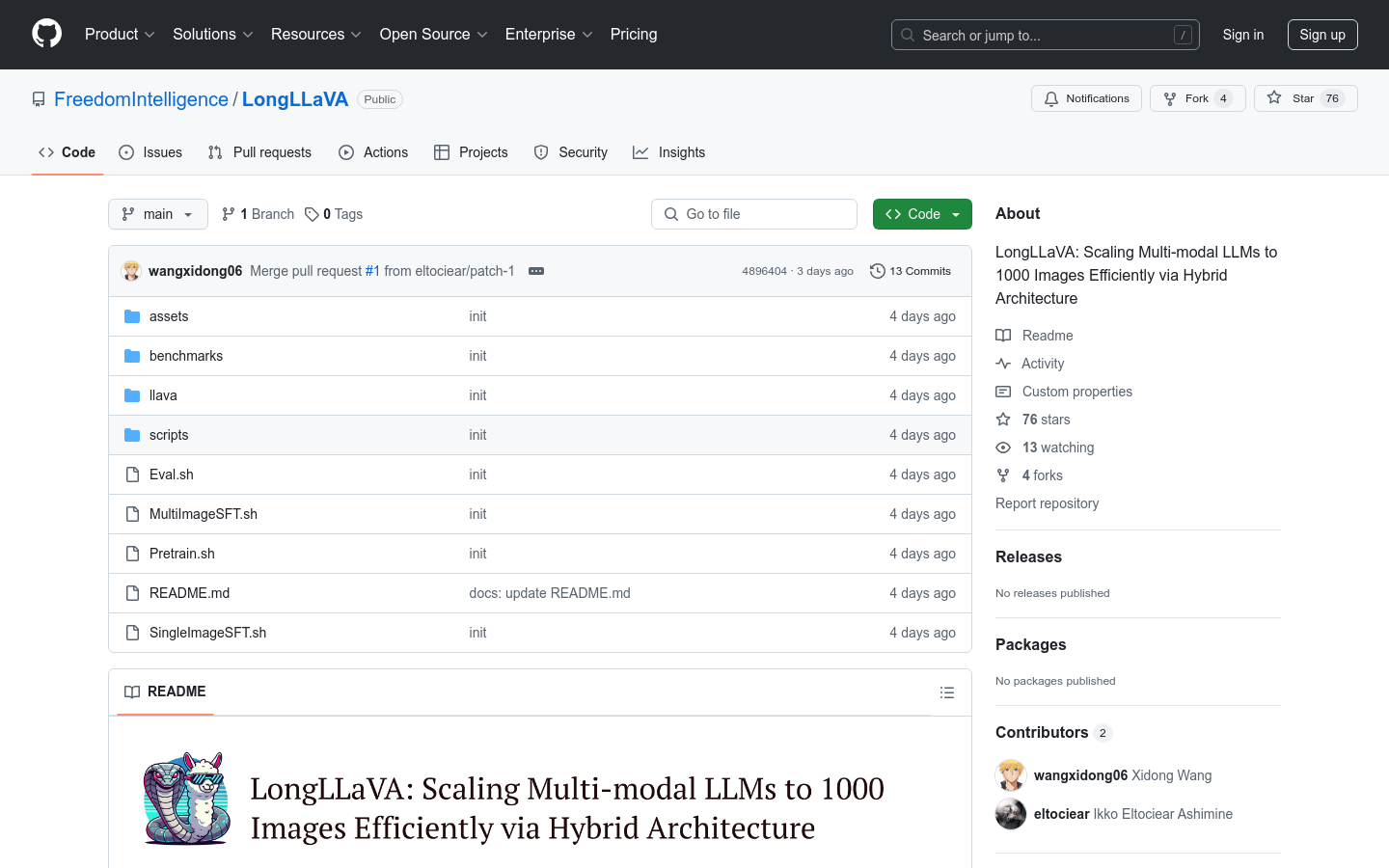1389x868 pixels.
Task: Open the Solutions dropdown menu
Action: (213, 35)
